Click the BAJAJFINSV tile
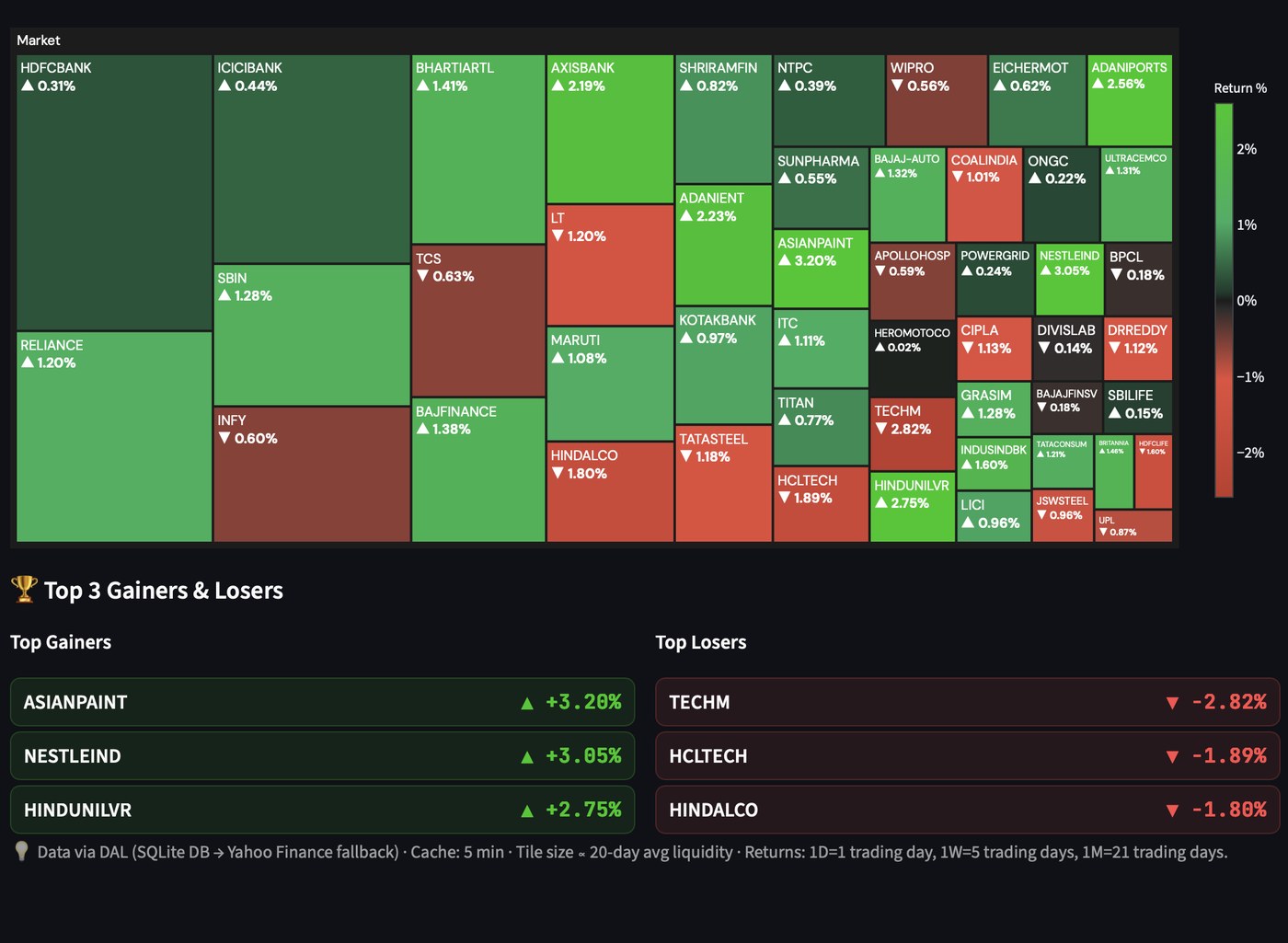The width and height of the screenshot is (1288, 943). tap(1067, 408)
